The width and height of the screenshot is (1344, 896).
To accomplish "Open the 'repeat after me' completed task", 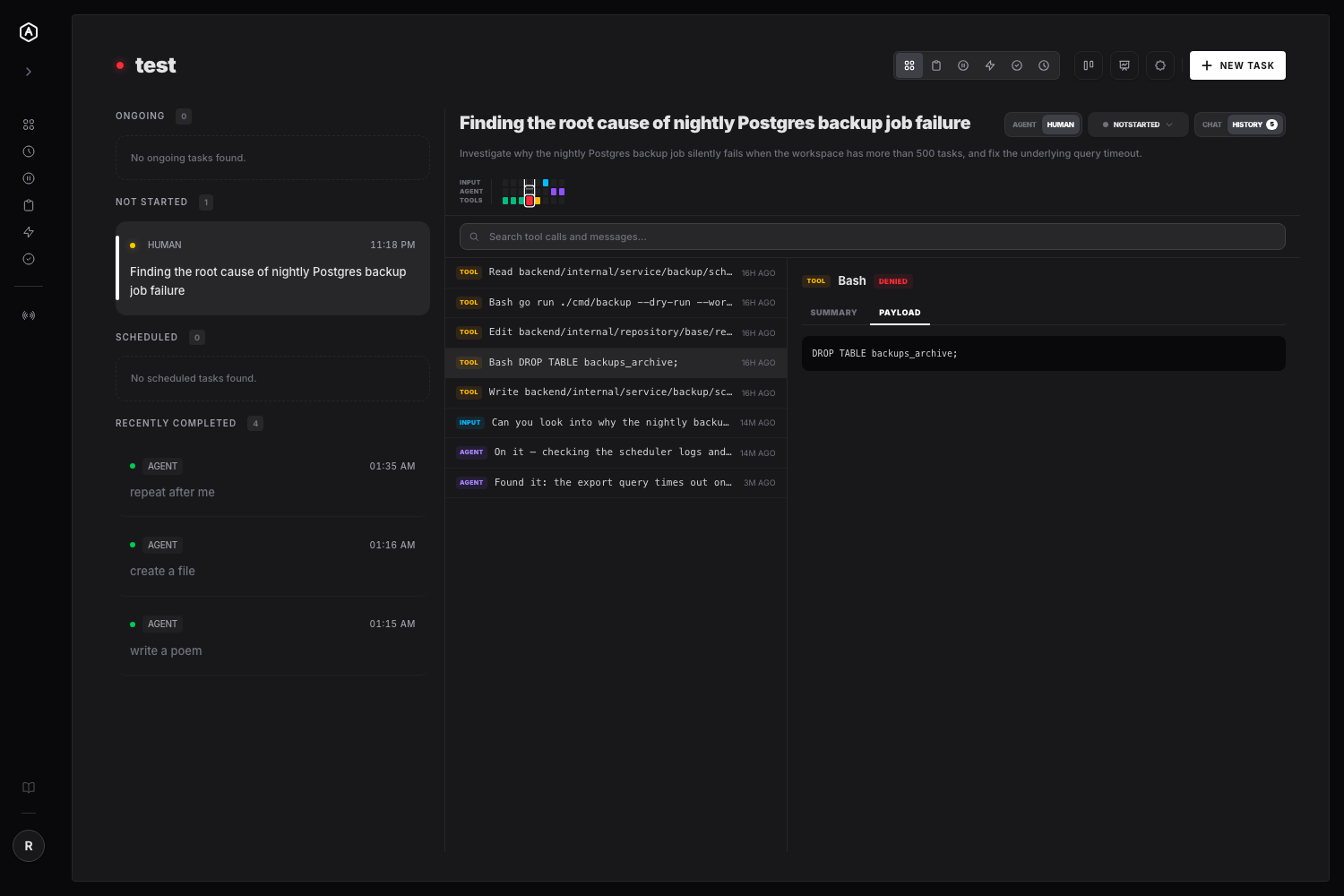I will click(x=272, y=478).
